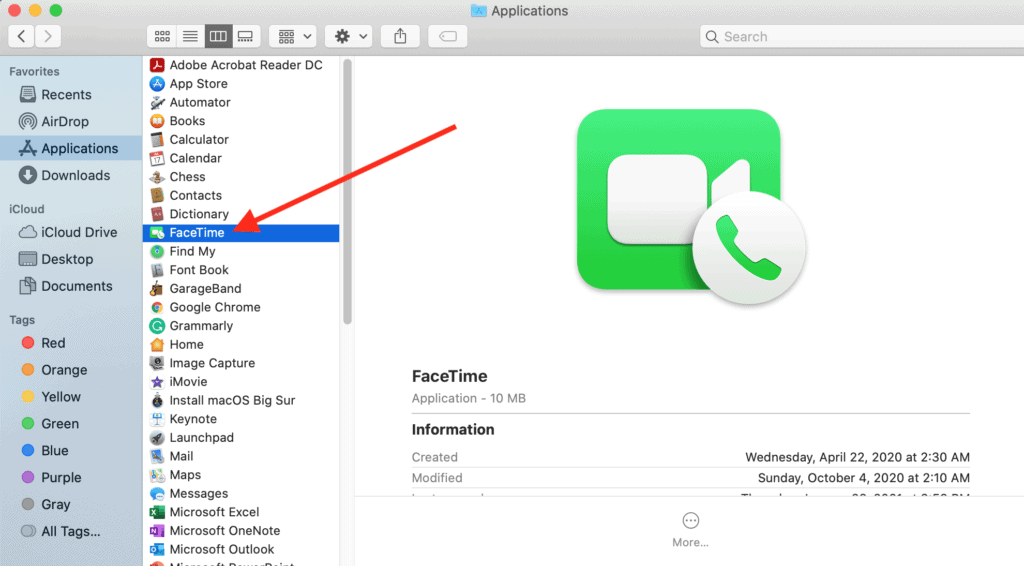Open the Action gear dropdown menu

pos(351,36)
